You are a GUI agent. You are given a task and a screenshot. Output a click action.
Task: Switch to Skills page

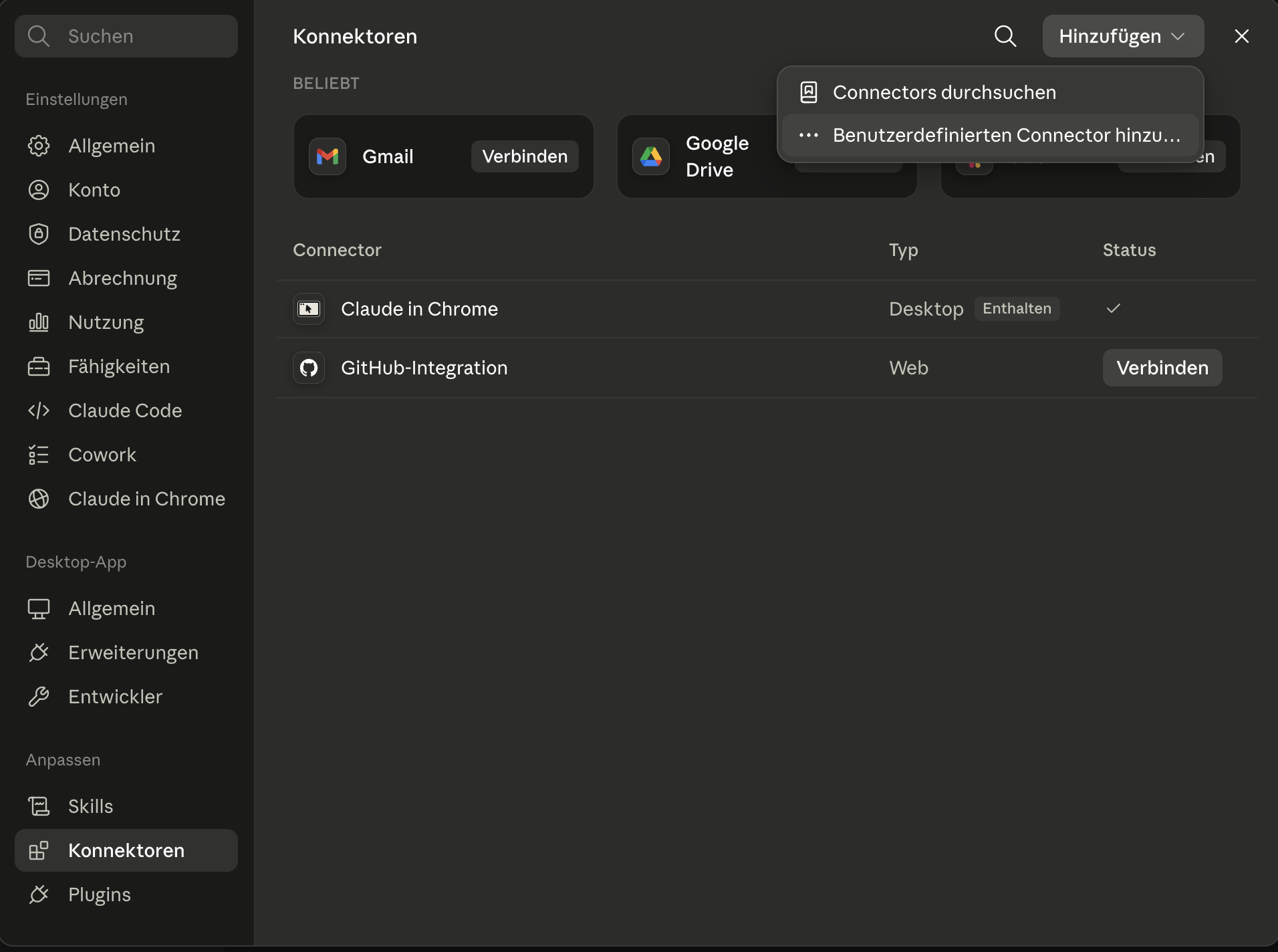[126, 806]
